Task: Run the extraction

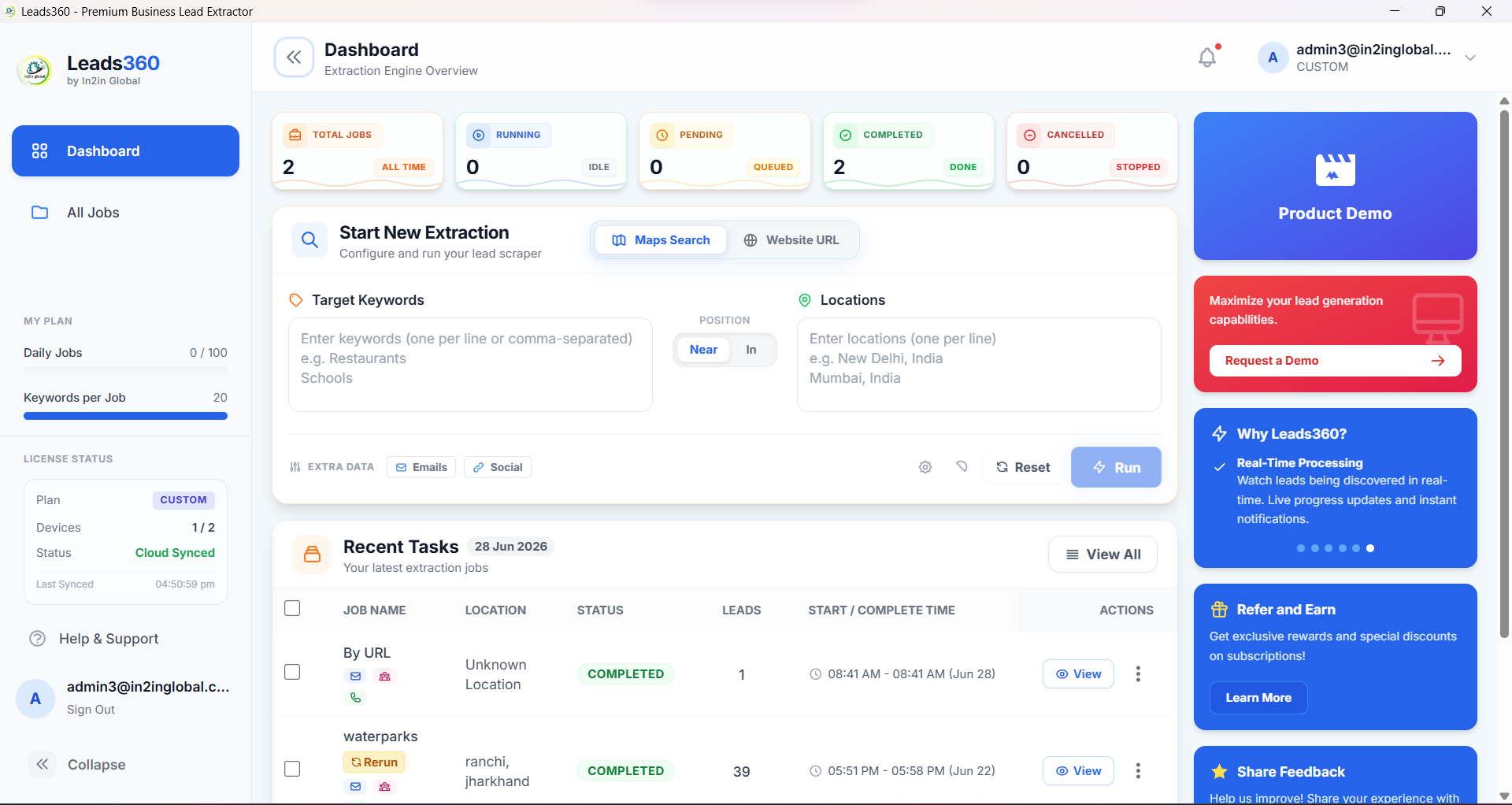Action: [x=1116, y=467]
